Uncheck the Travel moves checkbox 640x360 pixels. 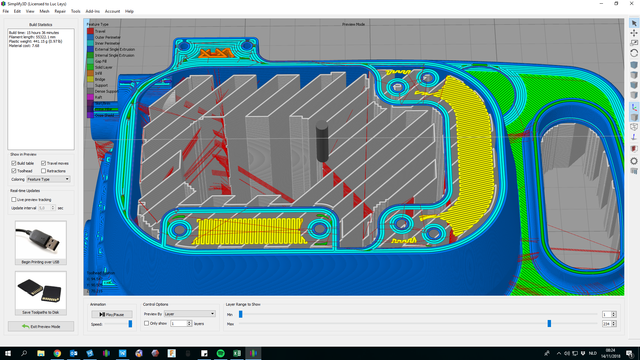(43, 163)
